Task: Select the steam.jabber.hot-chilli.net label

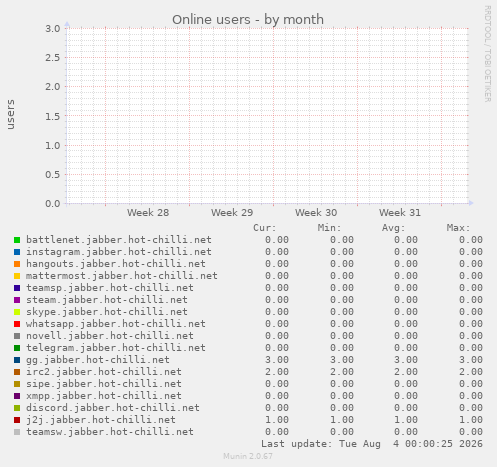Action: (x=107, y=300)
